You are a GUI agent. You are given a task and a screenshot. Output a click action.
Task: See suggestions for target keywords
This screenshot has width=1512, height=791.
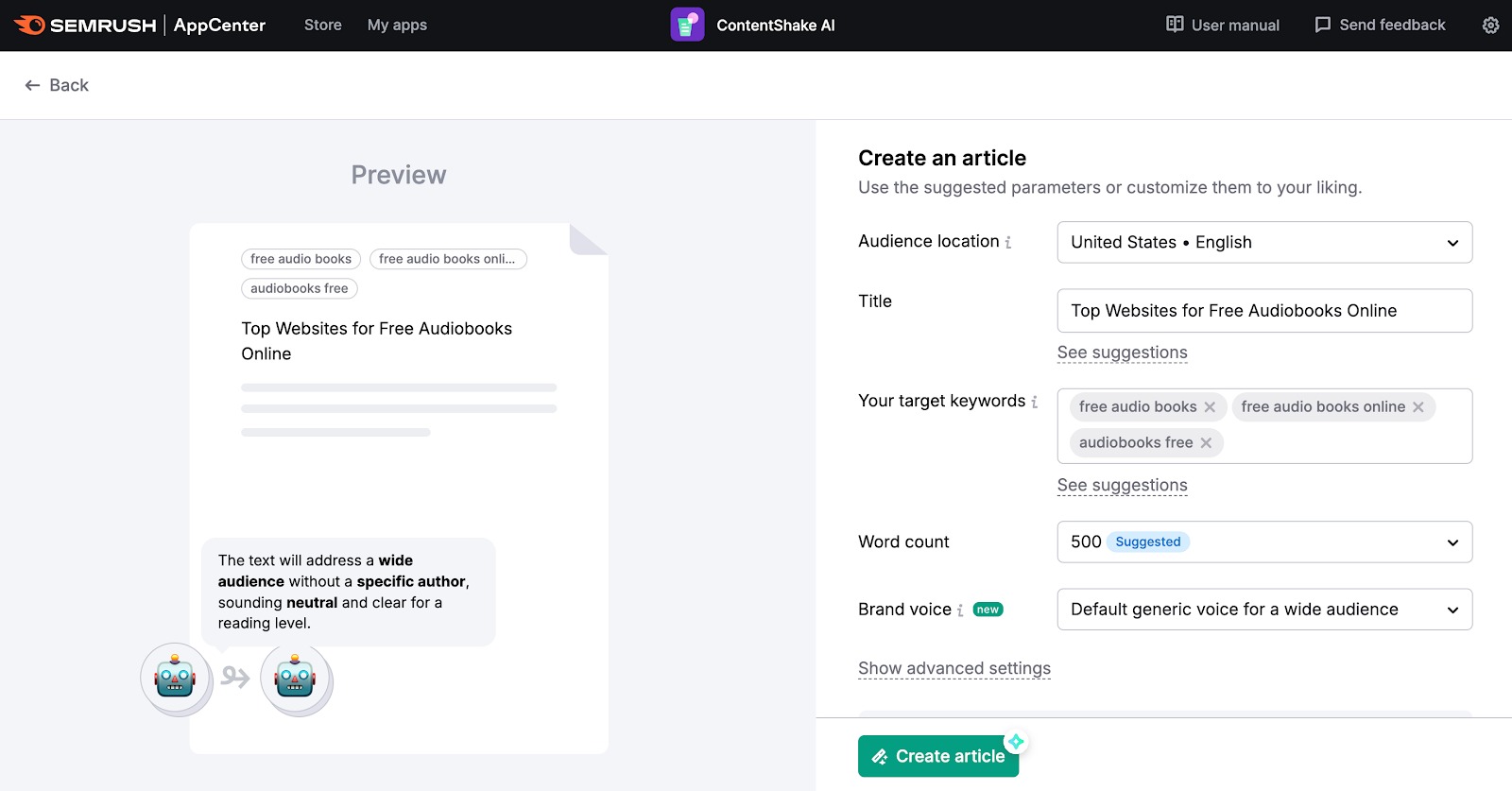coord(1122,485)
